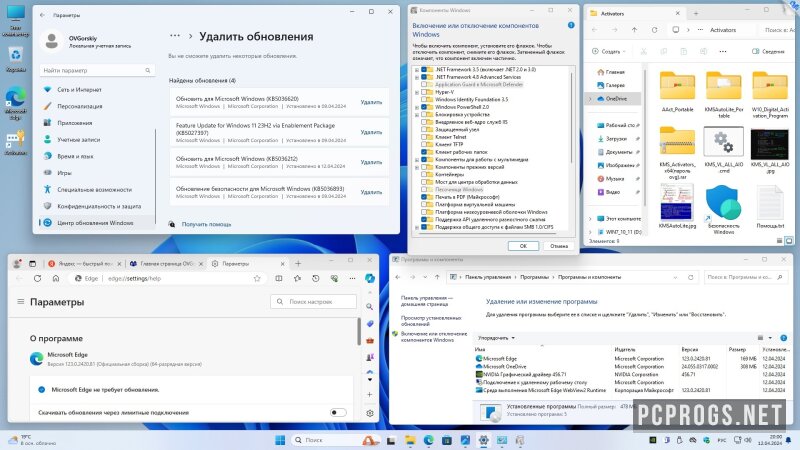Open History icon in Edge toolbar
The width and height of the screenshot is (800, 450).
(x=316, y=279)
